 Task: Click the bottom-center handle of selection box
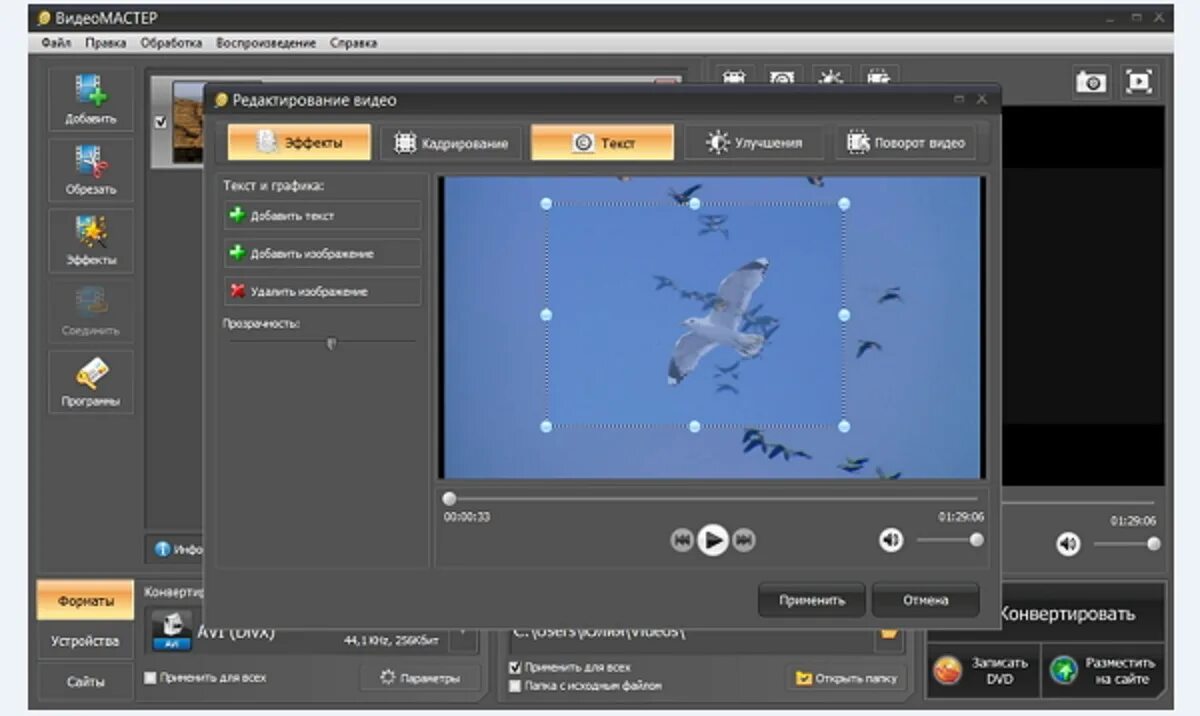point(695,426)
